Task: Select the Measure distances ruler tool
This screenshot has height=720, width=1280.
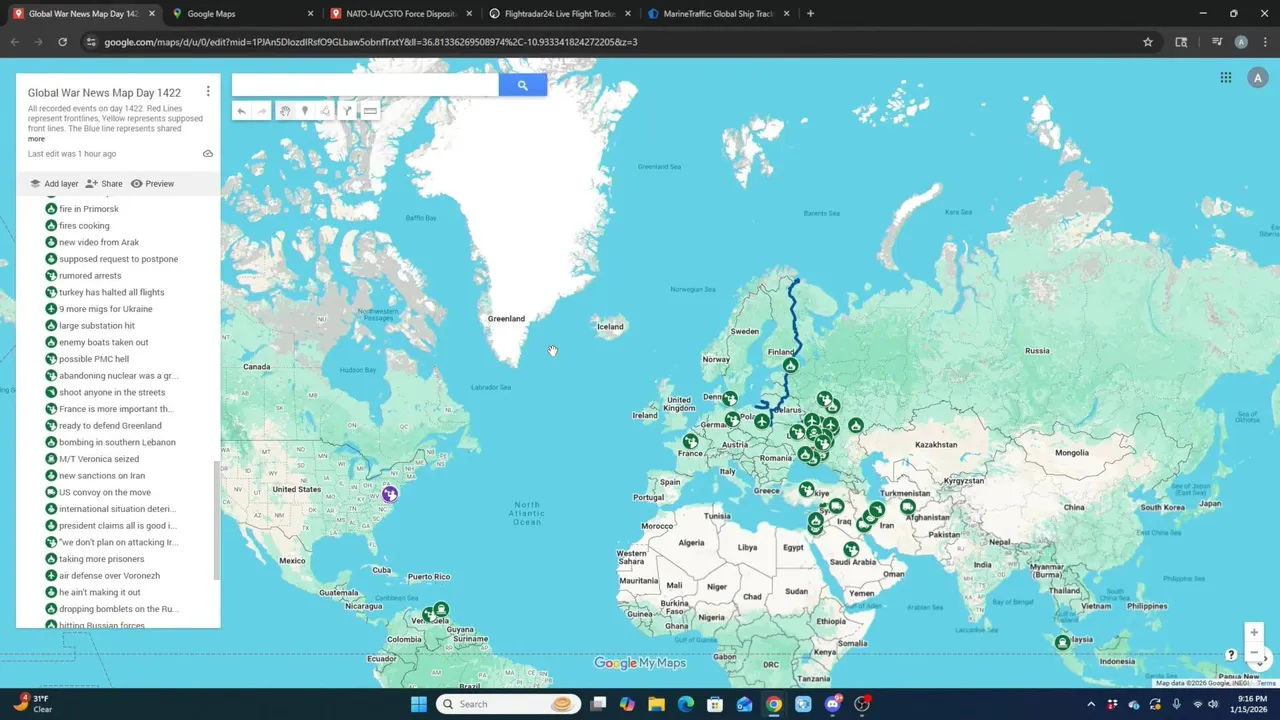Action: pos(370,111)
